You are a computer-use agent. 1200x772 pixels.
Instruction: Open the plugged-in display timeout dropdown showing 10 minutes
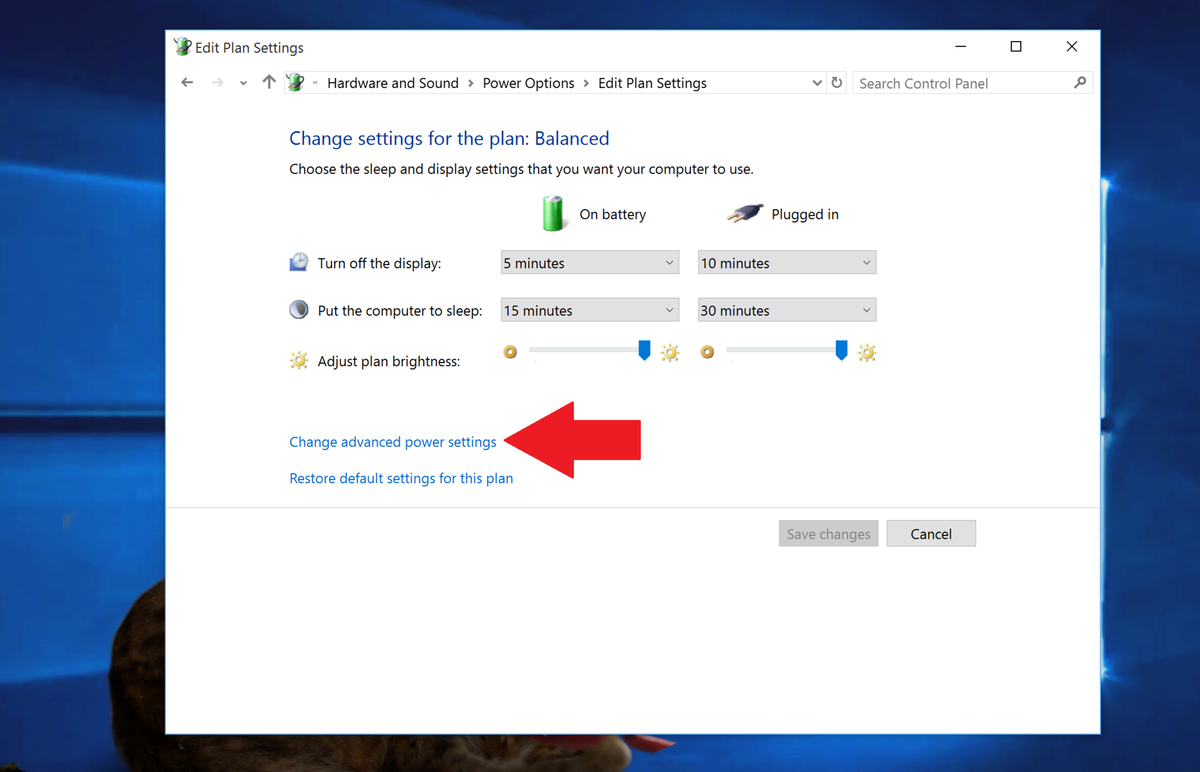786,262
